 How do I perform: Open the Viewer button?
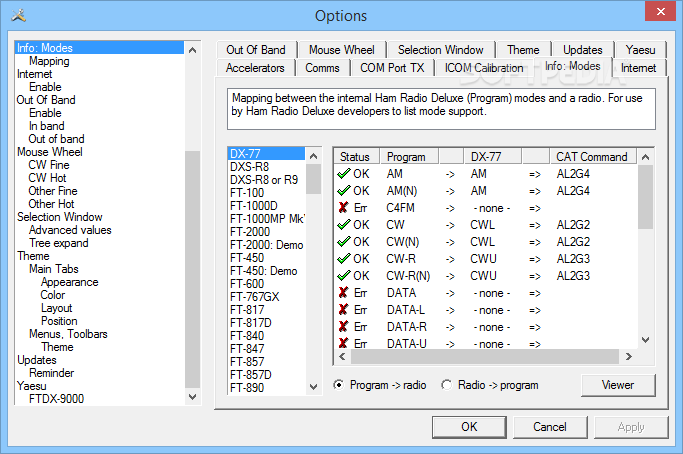point(618,385)
